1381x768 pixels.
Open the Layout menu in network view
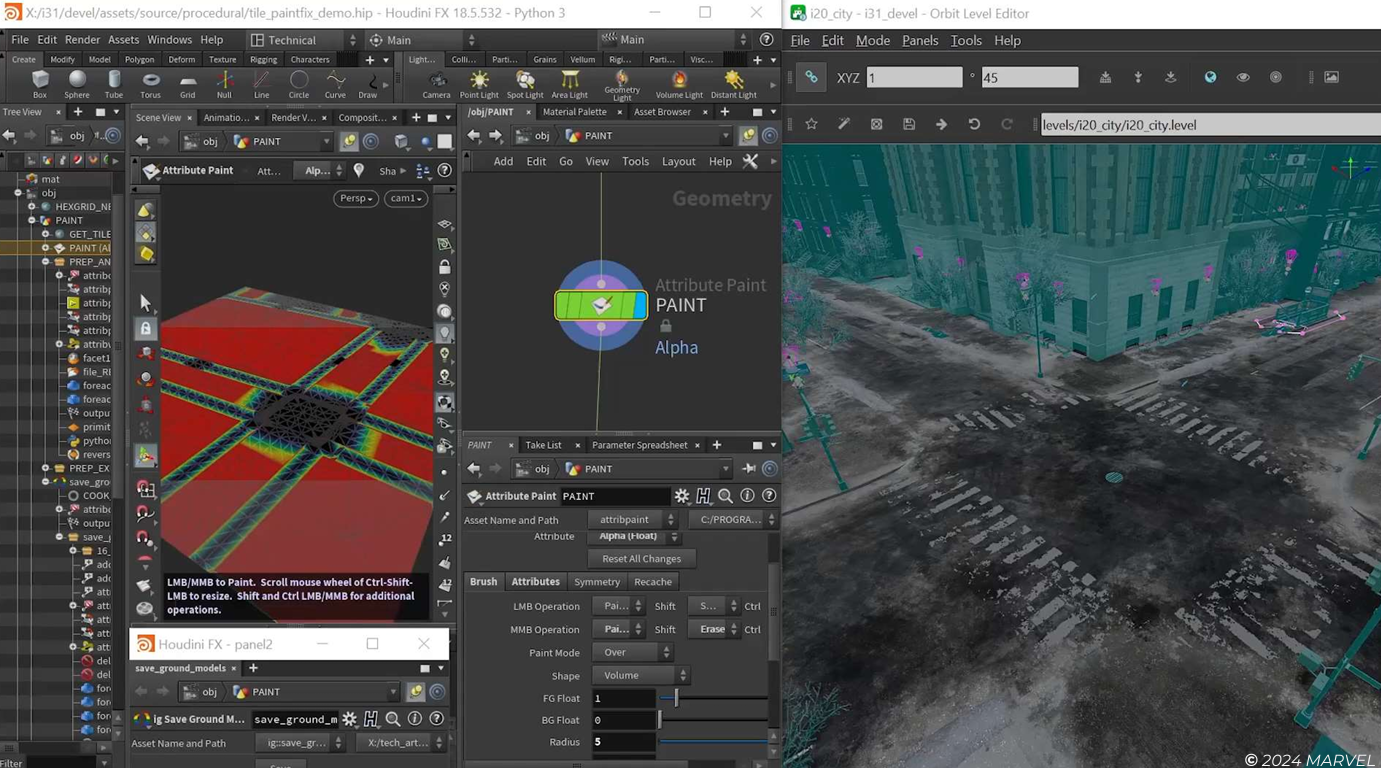coord(678,161)
